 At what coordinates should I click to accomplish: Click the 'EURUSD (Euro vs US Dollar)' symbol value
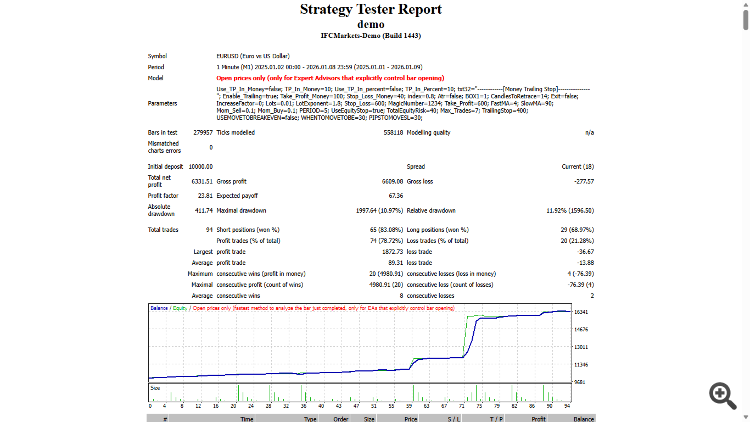point(253,56)
